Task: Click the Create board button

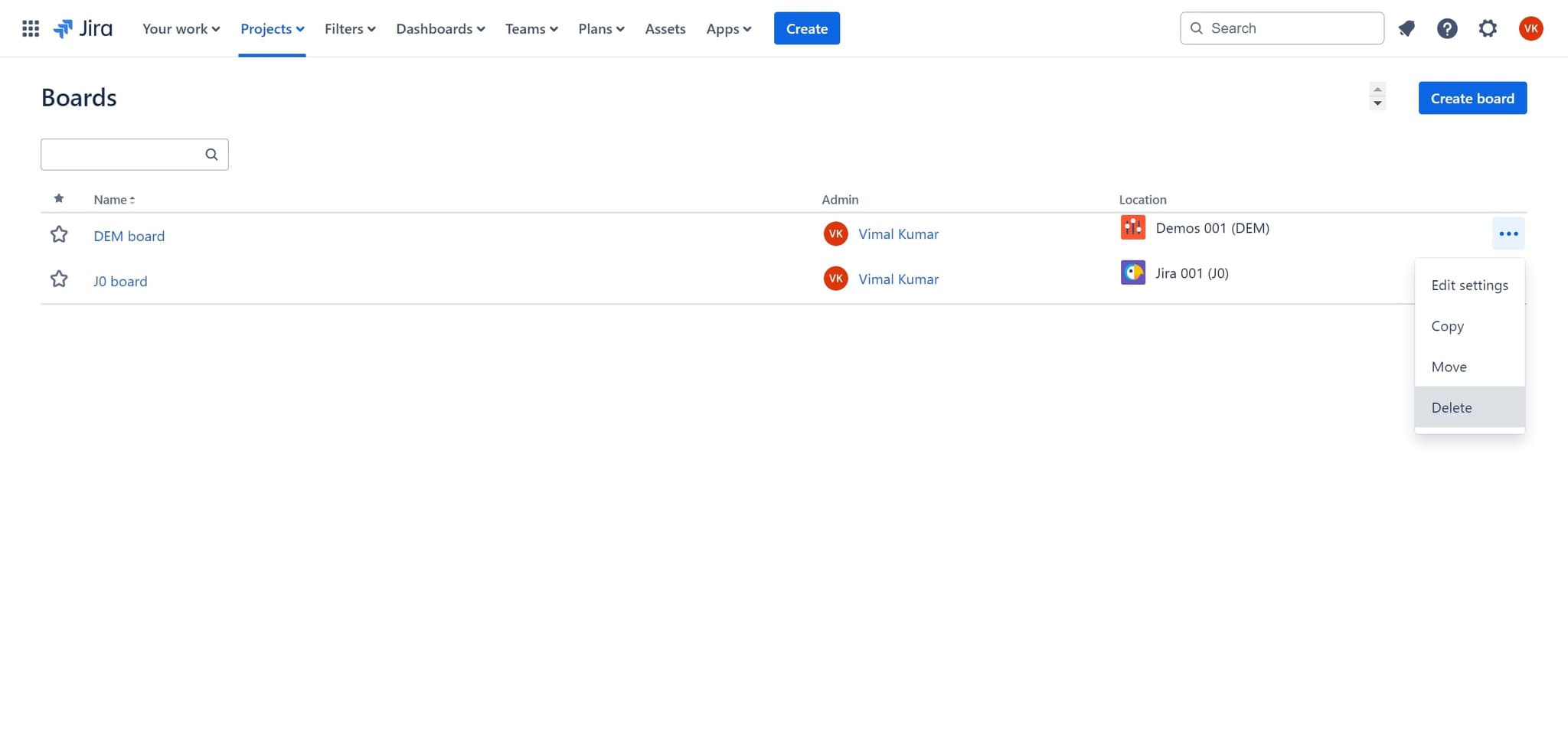Action: click(1472, 98)
